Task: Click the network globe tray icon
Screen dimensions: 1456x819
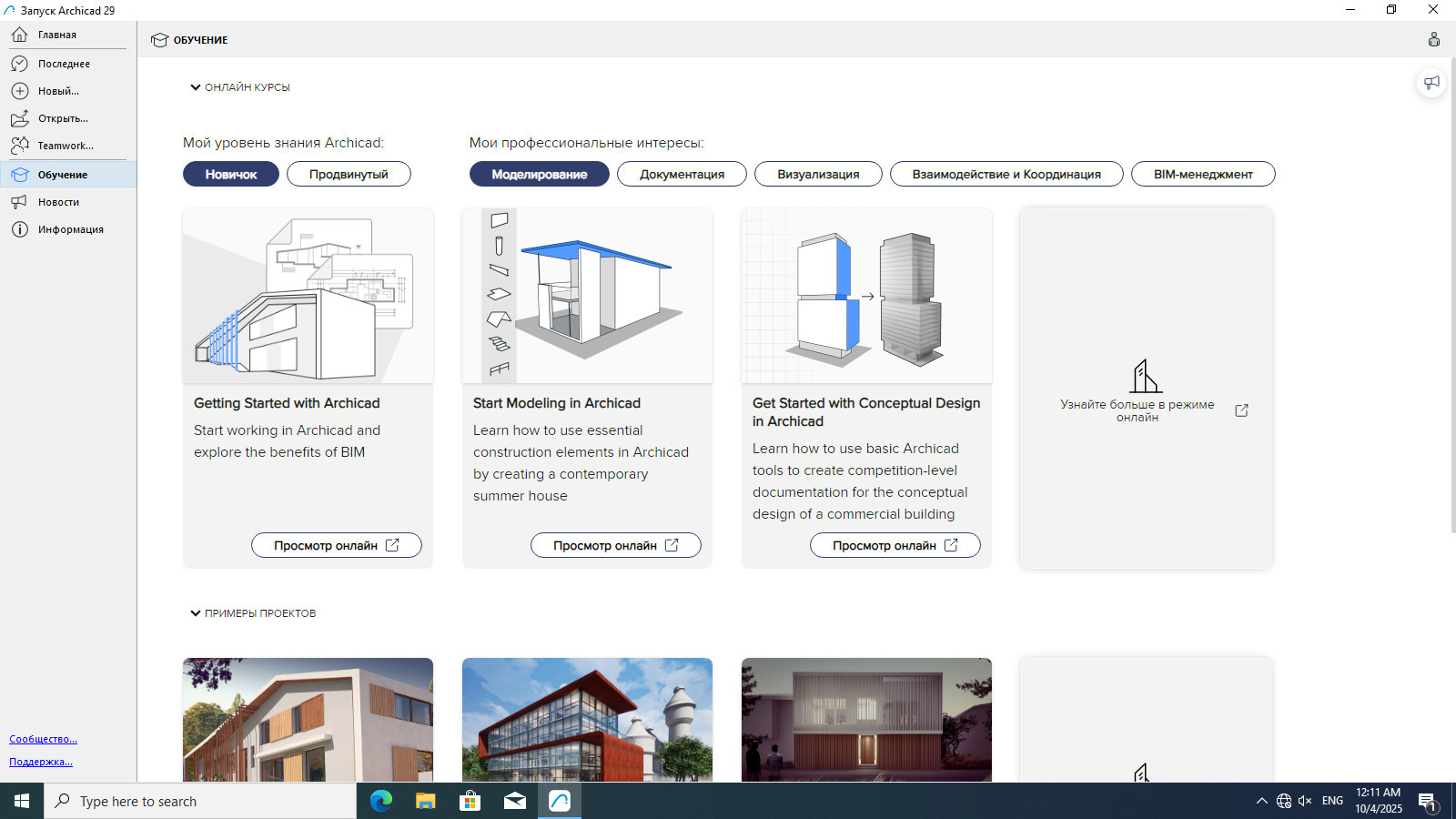Action: [1284, 801]
